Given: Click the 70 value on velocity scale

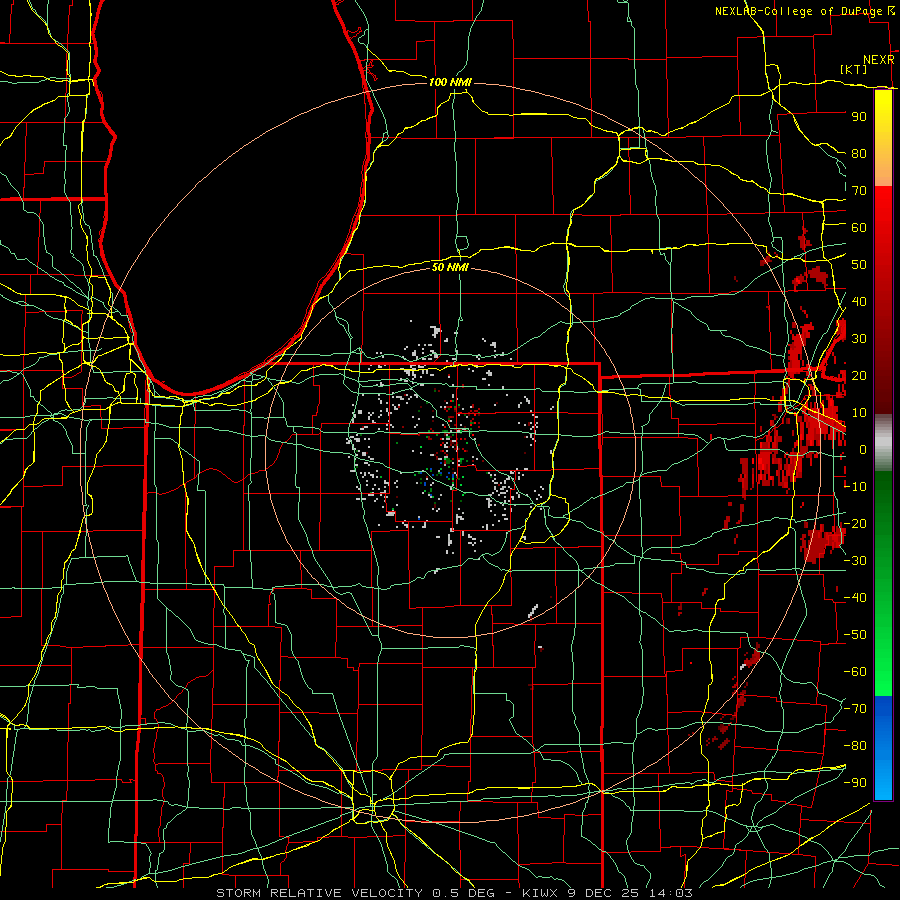Looking at the screenshot, I should (x=859, y=191).
